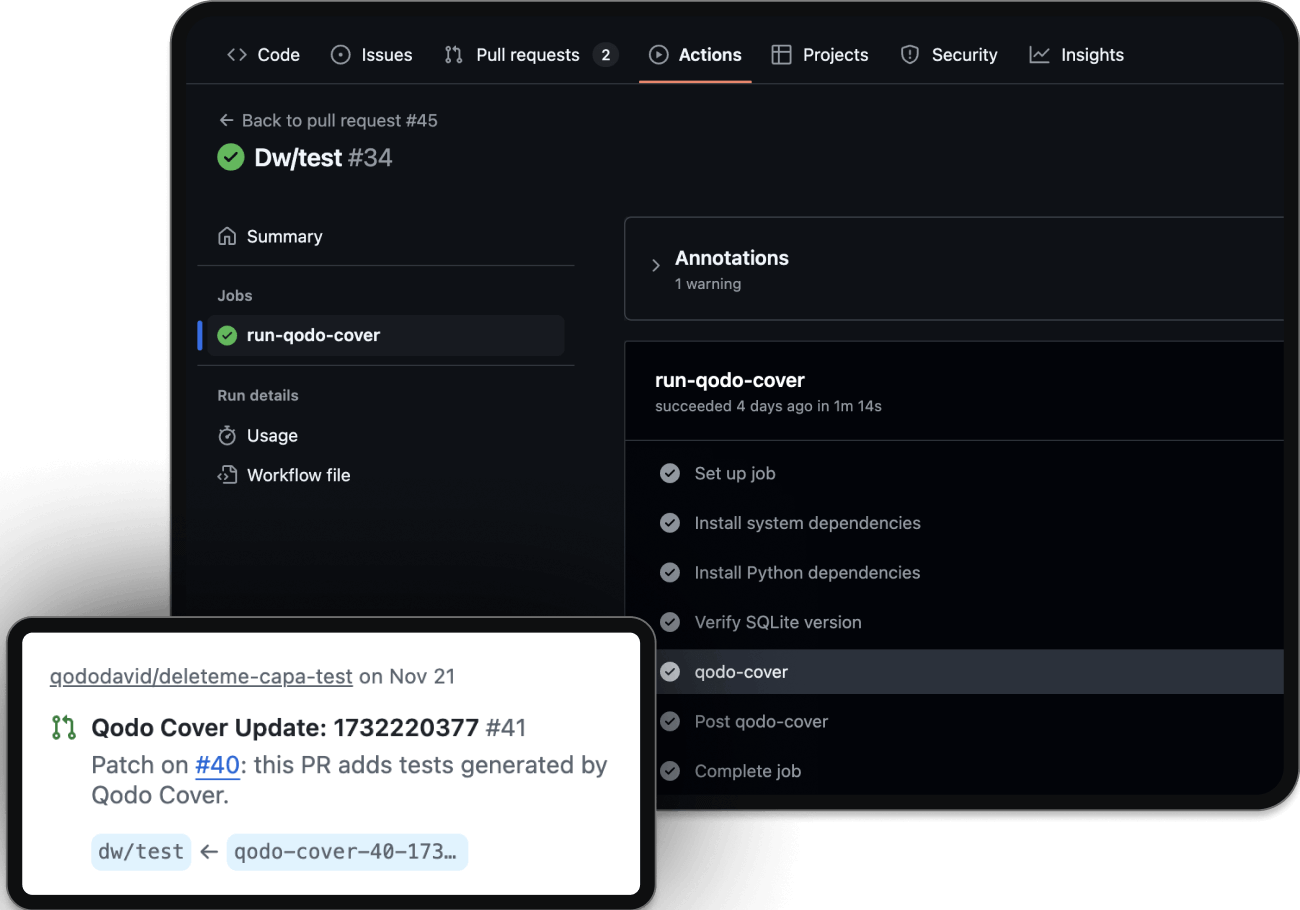Click check icon beside Complete job
The height and width of the screenshot is (910, 1300).
click(x=670, y=771)
